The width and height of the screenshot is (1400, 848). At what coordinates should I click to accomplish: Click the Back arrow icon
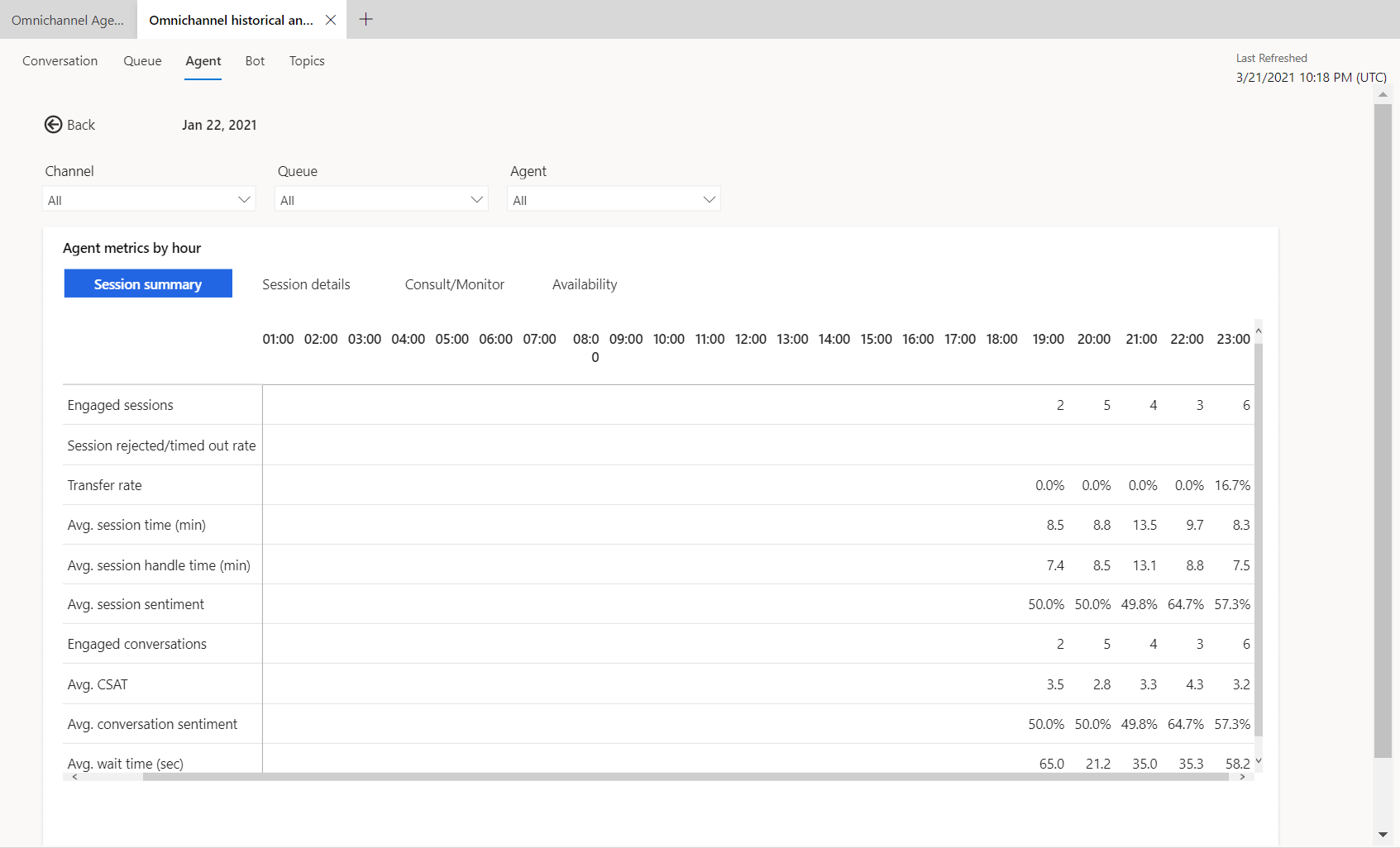point(53,125)
